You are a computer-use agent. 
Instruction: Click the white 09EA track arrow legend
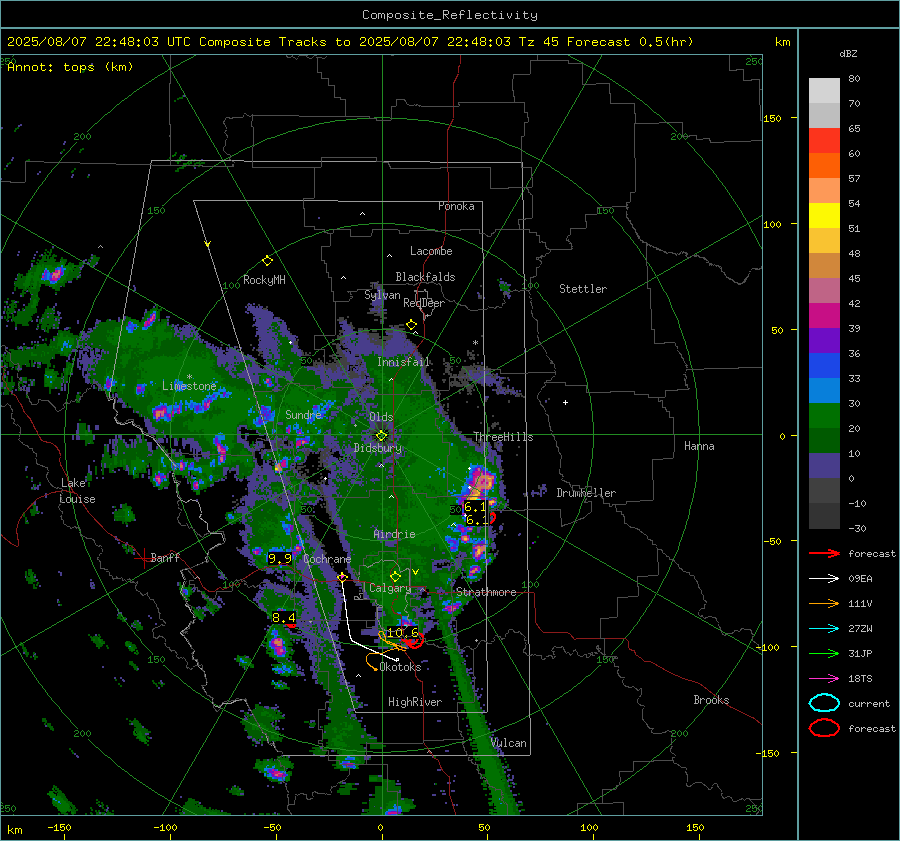pos(824,579)
